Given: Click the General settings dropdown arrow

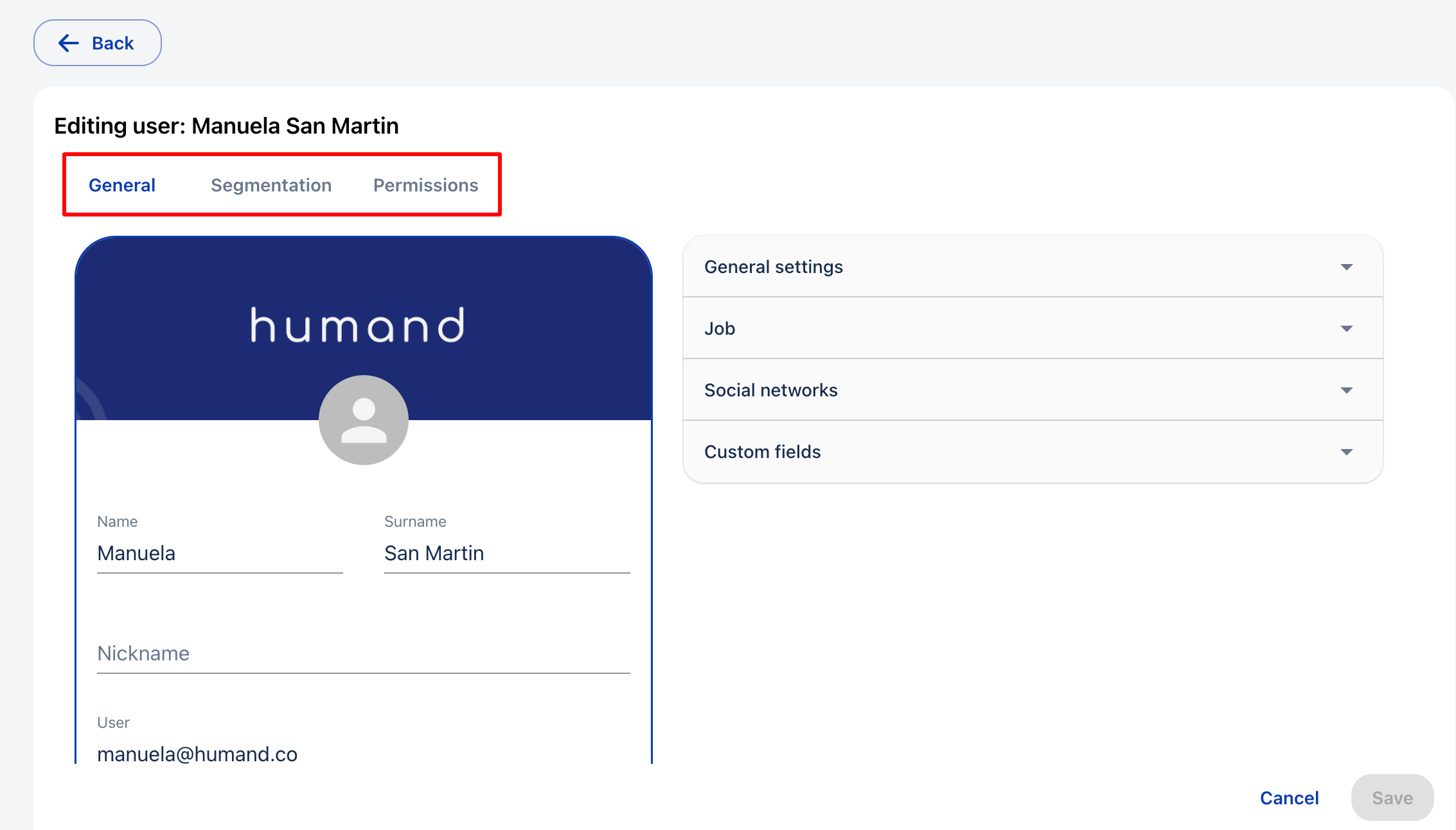Looking at the screenshot, I should pos(1347,267).
